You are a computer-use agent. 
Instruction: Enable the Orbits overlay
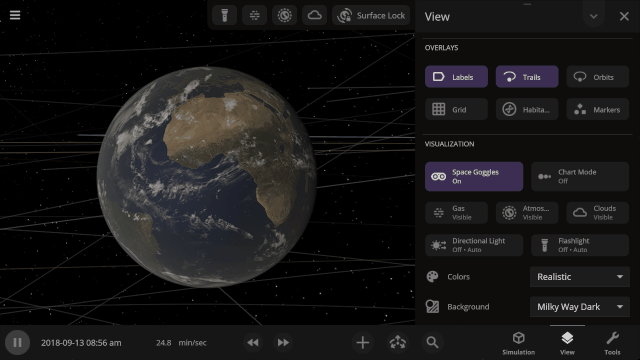(x=598, y=77)
